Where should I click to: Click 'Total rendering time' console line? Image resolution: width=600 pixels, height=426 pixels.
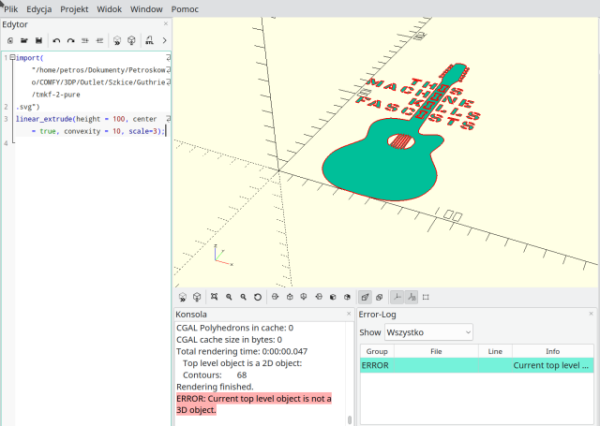coord(242,351)
